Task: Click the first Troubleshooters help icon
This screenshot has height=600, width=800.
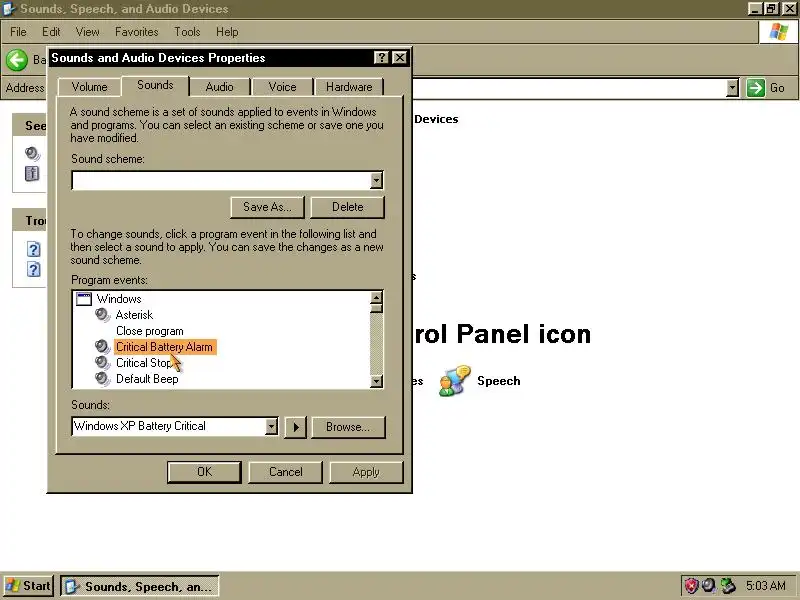Action: click(34, 249)
